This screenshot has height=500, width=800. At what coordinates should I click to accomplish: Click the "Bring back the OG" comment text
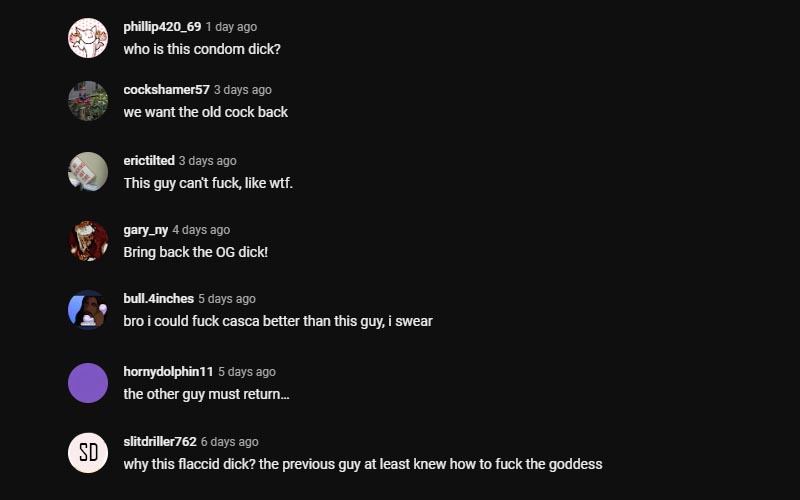click(x=195, y=252)
